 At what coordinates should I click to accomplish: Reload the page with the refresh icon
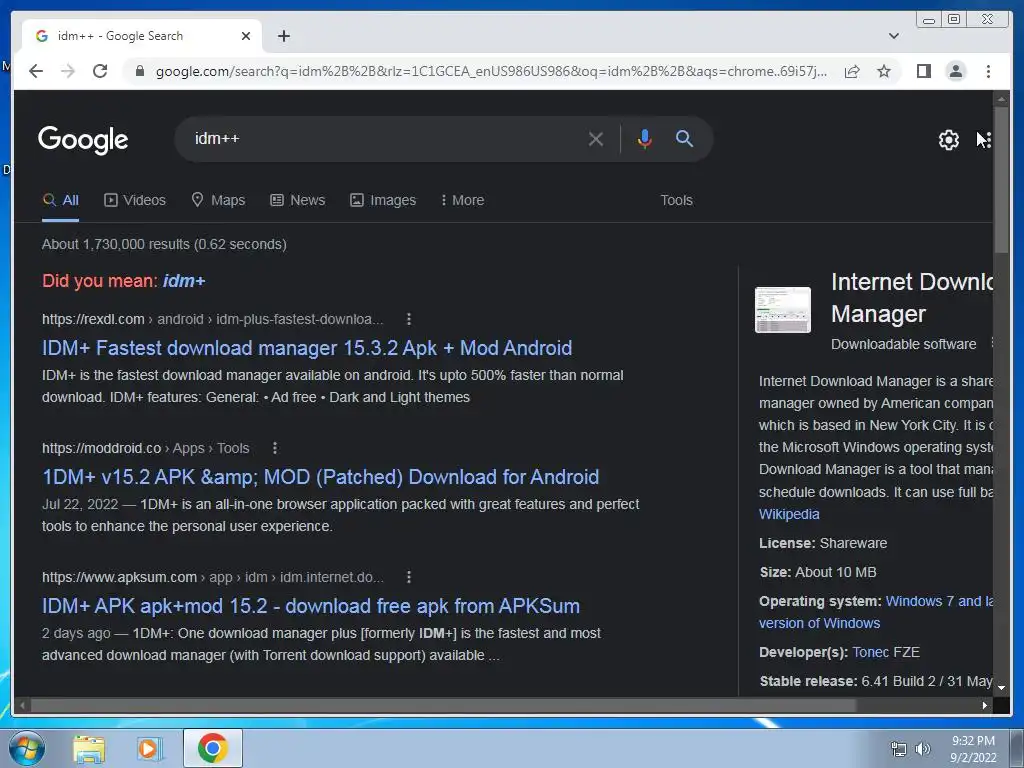click(100, 71)
